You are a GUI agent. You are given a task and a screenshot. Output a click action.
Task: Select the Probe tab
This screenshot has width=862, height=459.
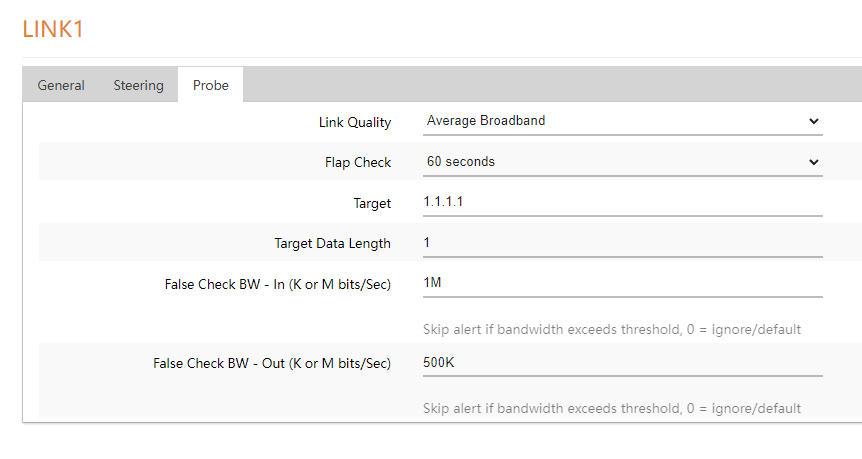(211, 85)
